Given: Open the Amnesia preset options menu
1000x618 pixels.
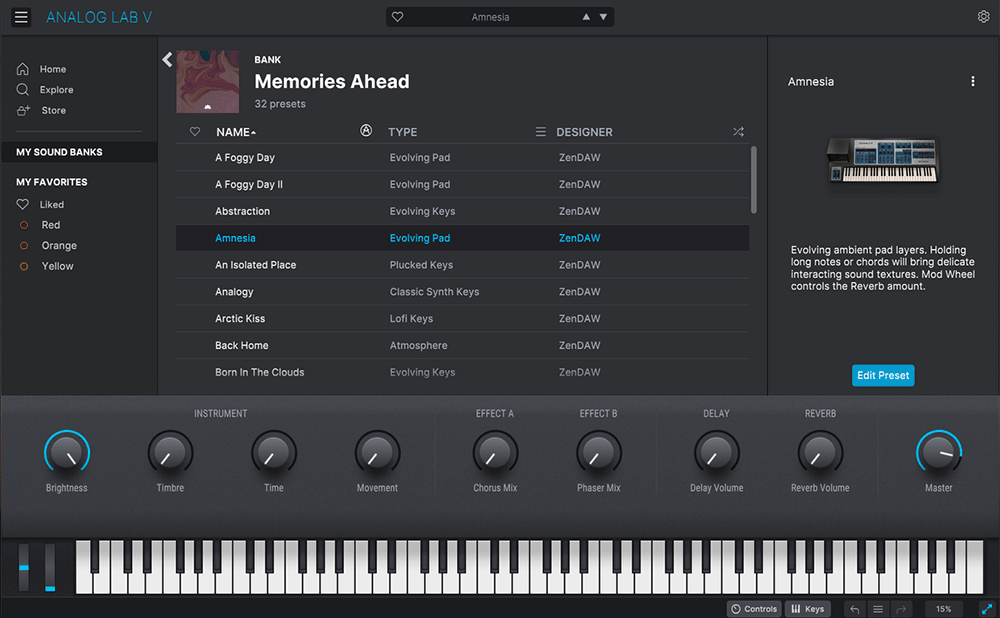Looking at the screenshot, I should [973, 81].
